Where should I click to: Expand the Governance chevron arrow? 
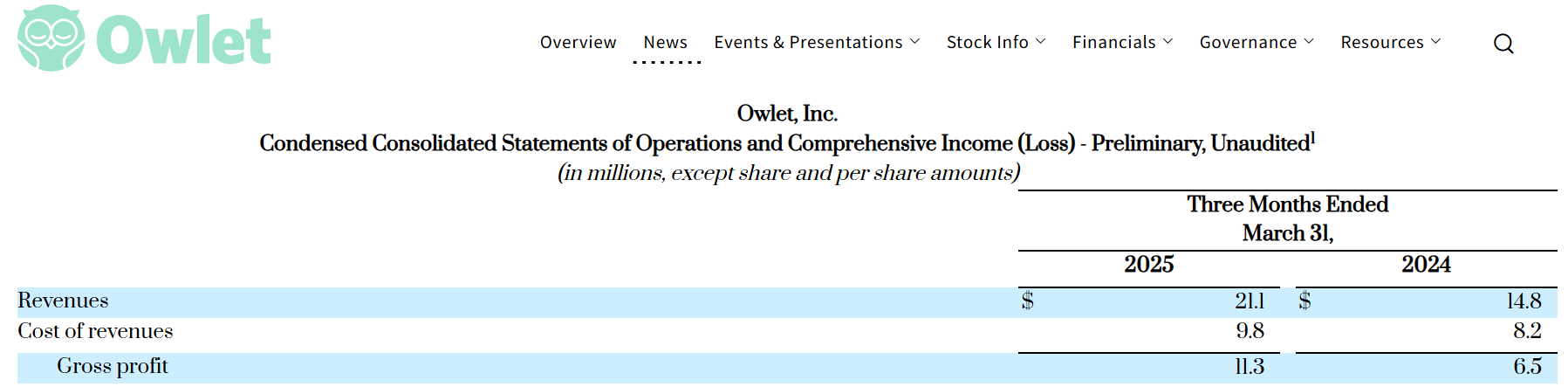tap(1309, 42)
